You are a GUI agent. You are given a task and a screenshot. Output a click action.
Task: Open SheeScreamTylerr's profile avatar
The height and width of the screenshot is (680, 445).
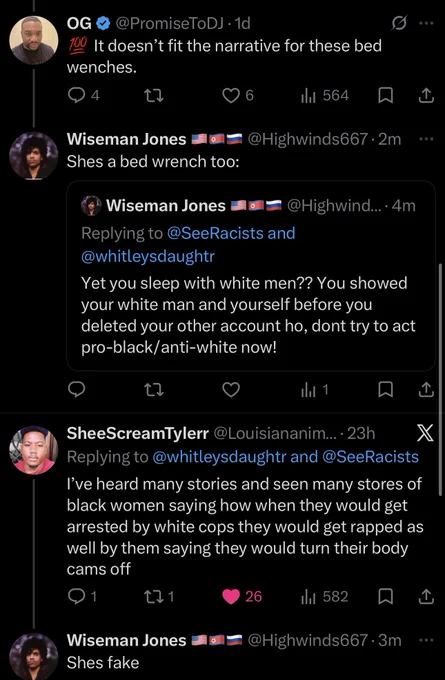point(34,450)
